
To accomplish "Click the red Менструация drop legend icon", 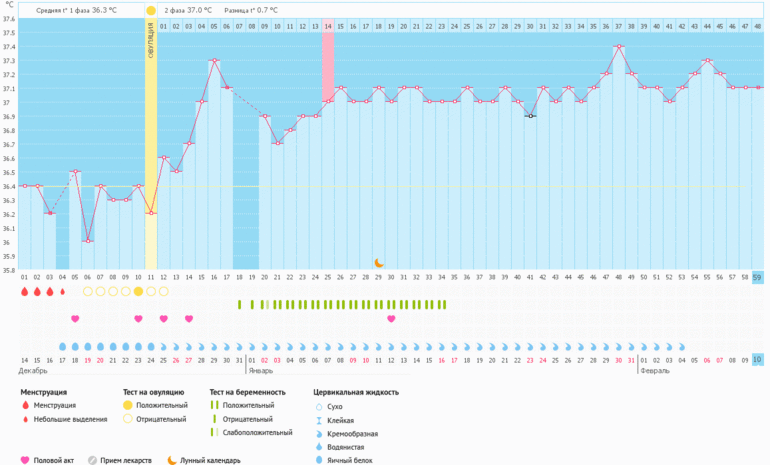I will [x=25, y=406].
